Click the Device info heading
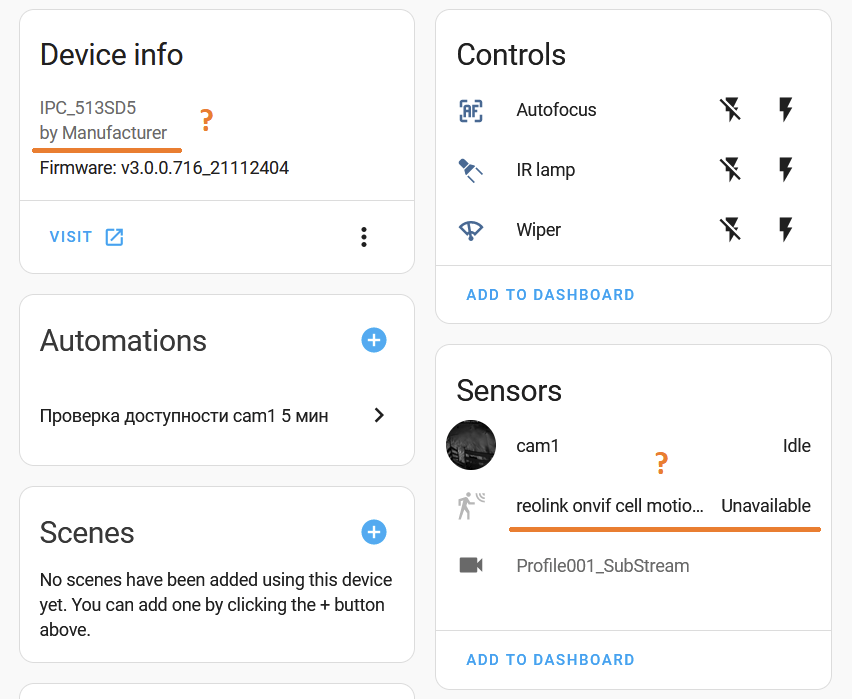 point(111,55)
